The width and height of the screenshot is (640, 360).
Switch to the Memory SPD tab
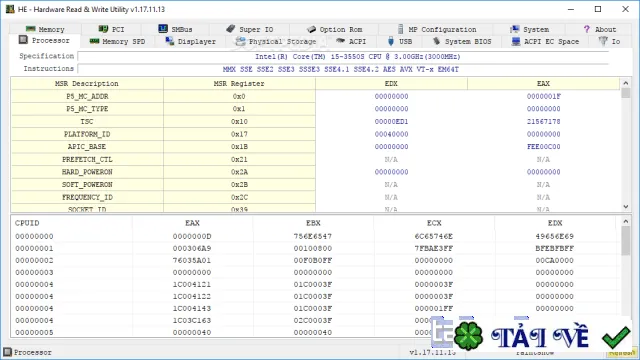tap(118, 41)
